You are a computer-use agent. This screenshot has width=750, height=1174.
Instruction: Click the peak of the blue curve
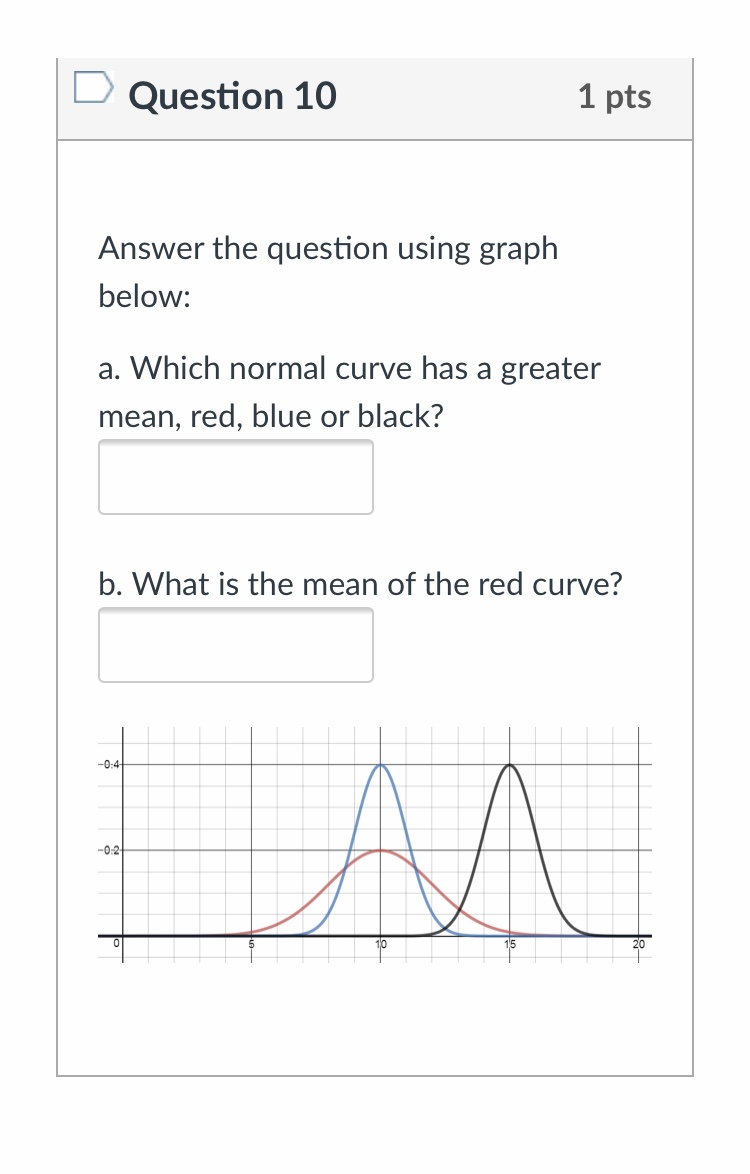(x=380, y=765)
